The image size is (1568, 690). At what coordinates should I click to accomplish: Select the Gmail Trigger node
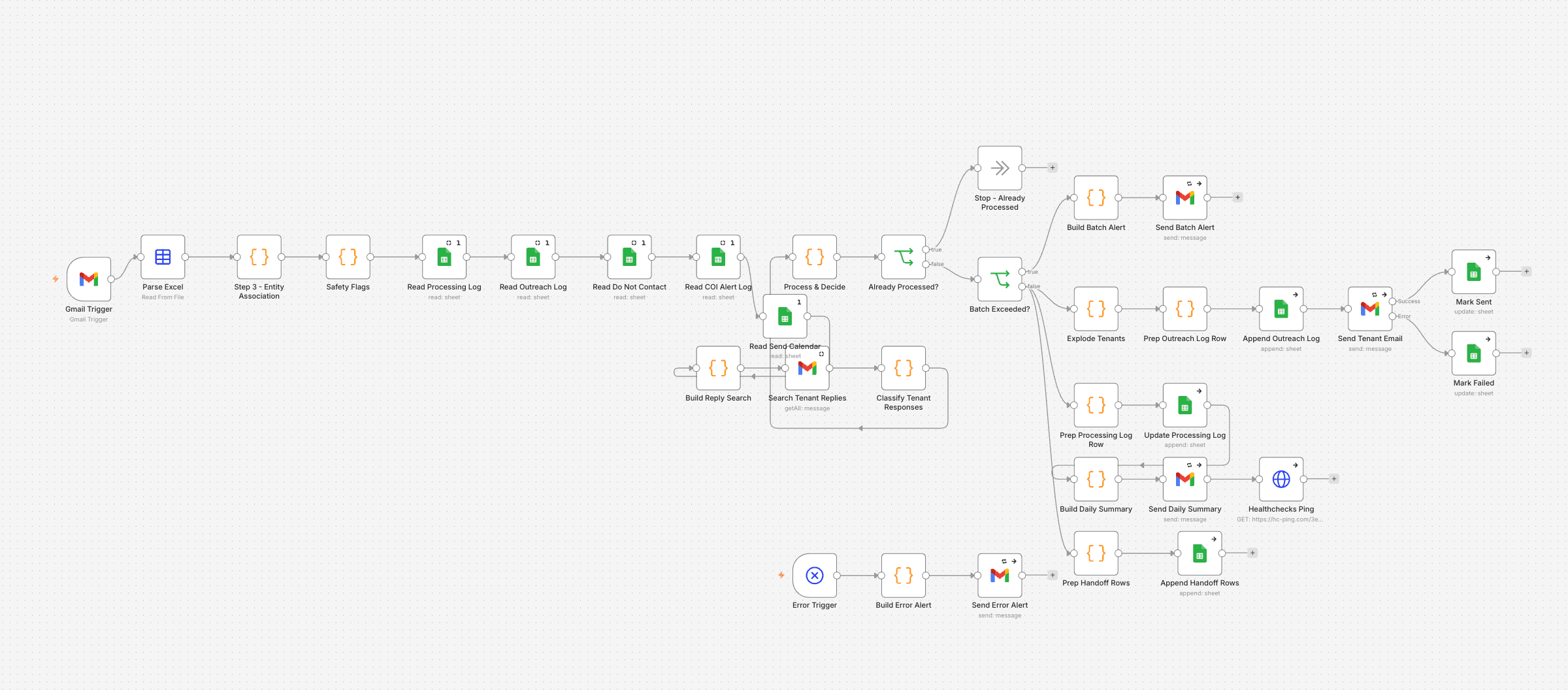point(89,279)
